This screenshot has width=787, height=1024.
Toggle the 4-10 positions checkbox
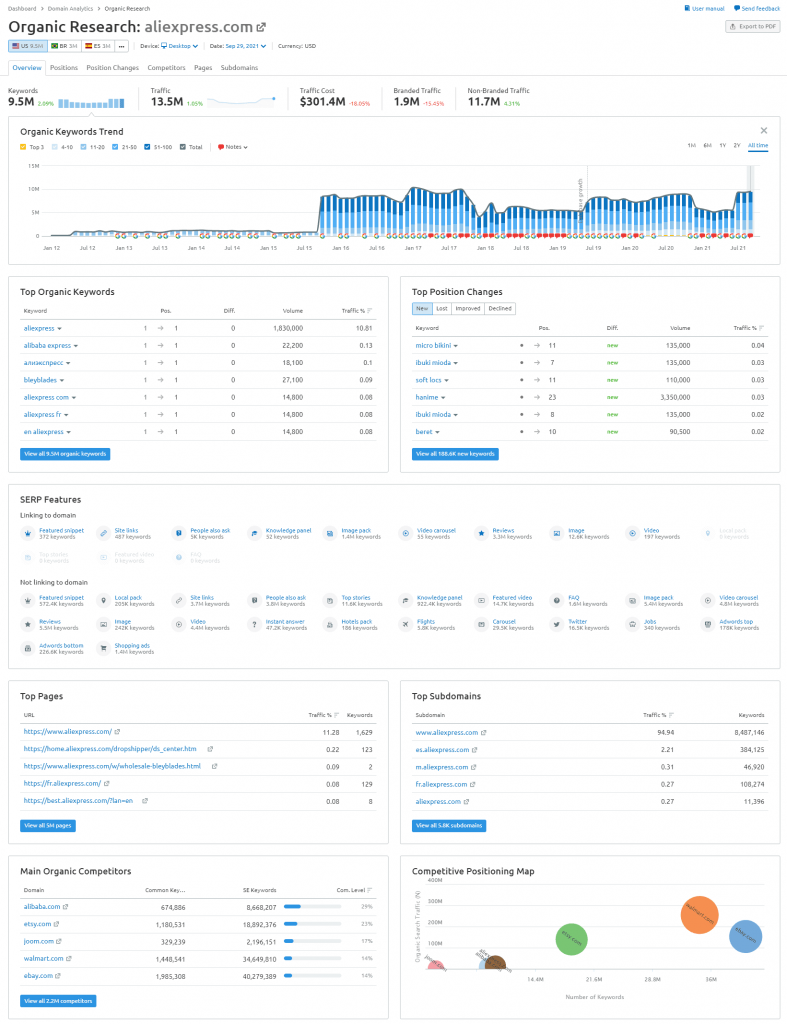(x=55, y=147)
